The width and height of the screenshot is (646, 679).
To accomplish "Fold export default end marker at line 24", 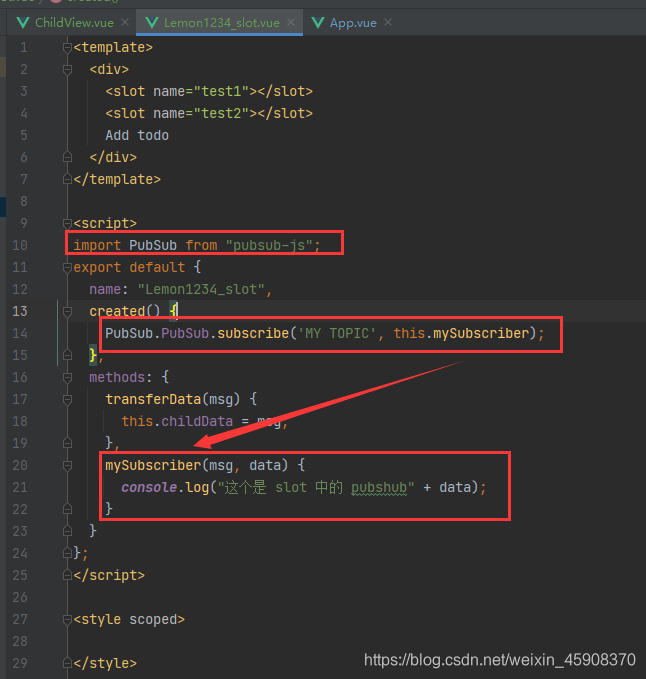I will 67,553.
